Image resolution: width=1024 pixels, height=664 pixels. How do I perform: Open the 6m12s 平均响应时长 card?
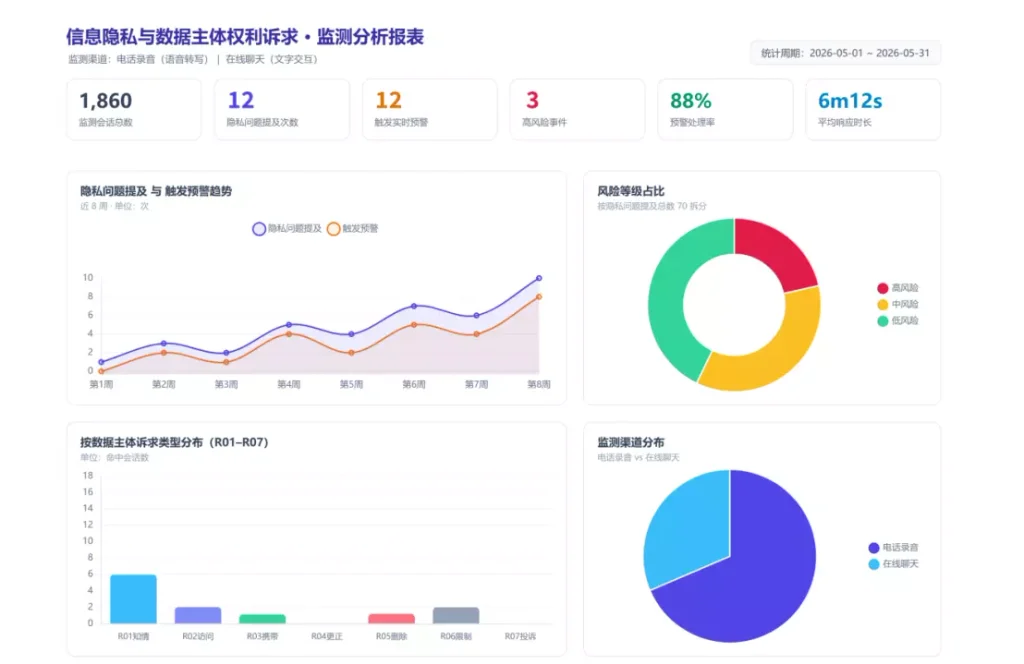point(873,110)
